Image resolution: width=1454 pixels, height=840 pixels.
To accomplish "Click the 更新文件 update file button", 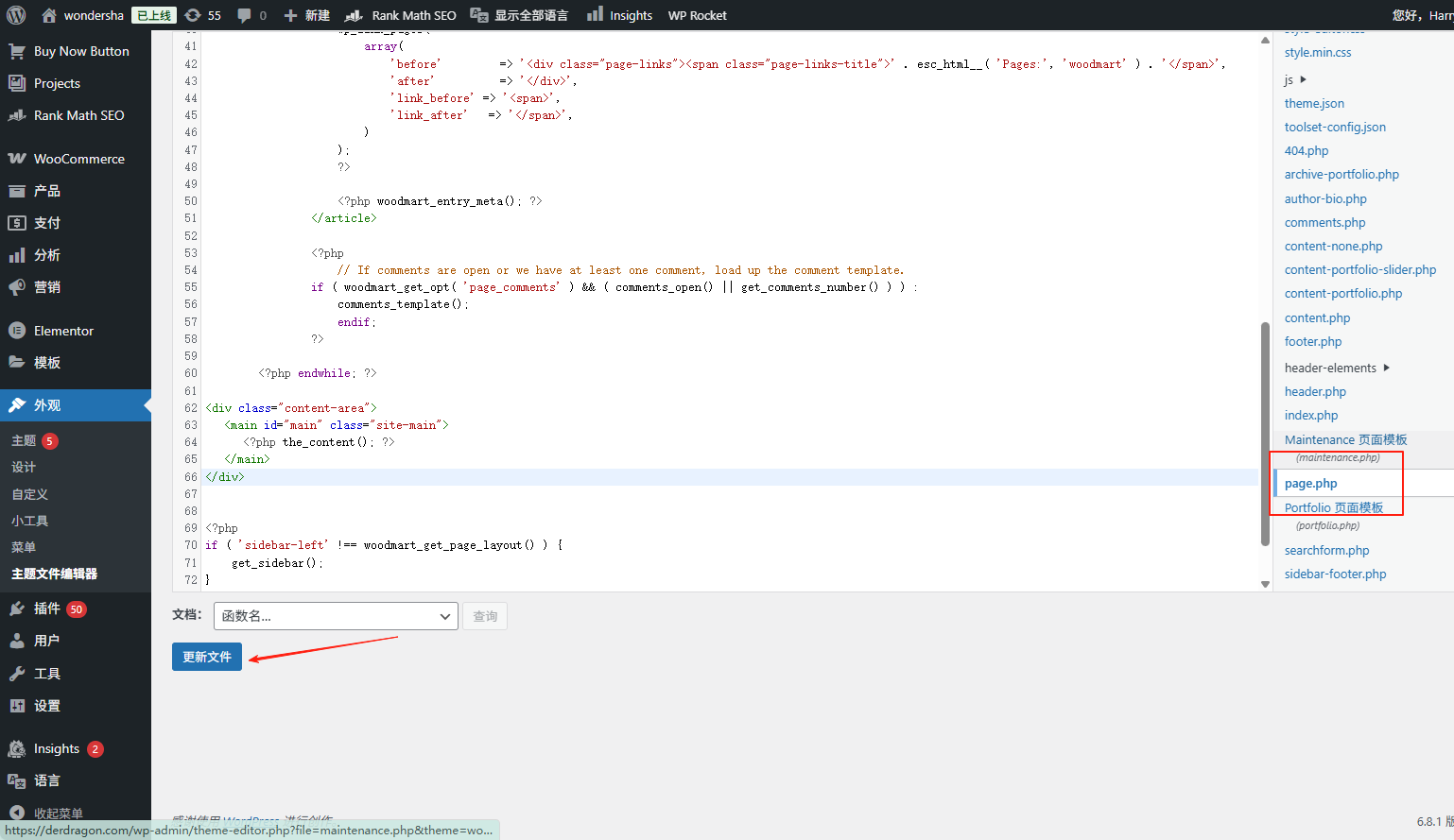I will tap(207, 657).
